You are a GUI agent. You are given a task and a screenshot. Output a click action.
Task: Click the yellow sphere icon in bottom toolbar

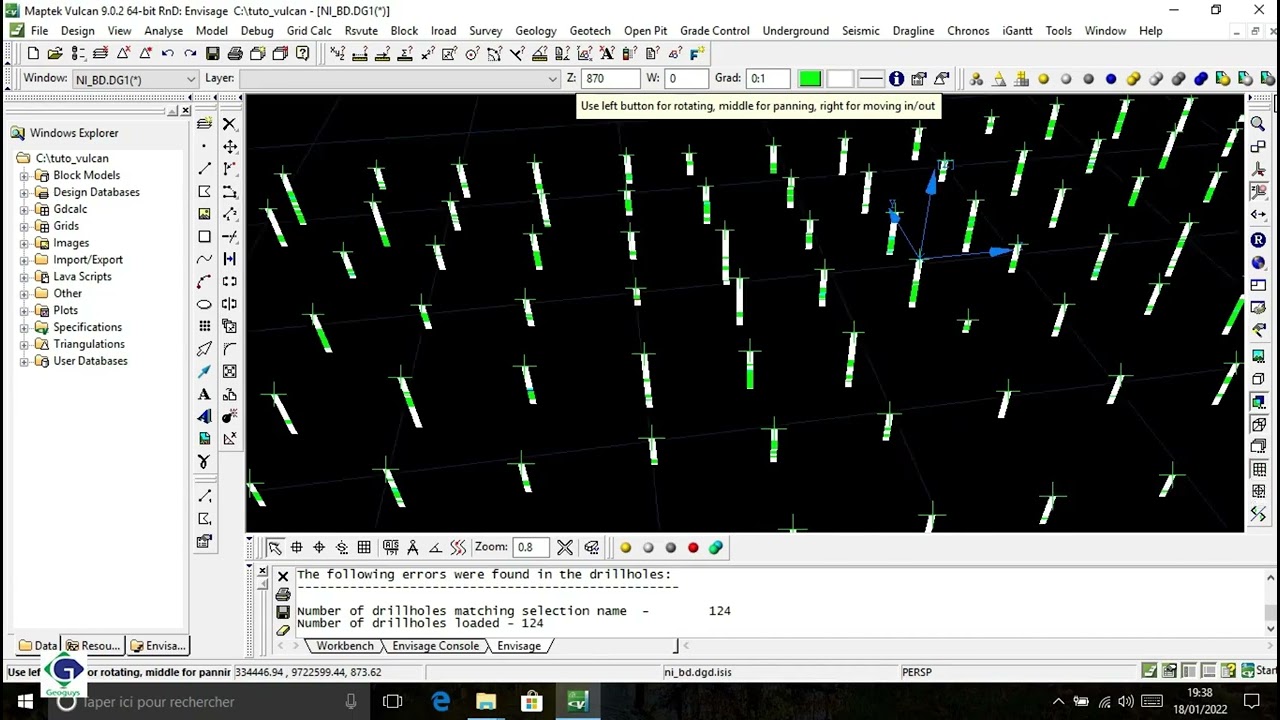[x=626, y=547]
